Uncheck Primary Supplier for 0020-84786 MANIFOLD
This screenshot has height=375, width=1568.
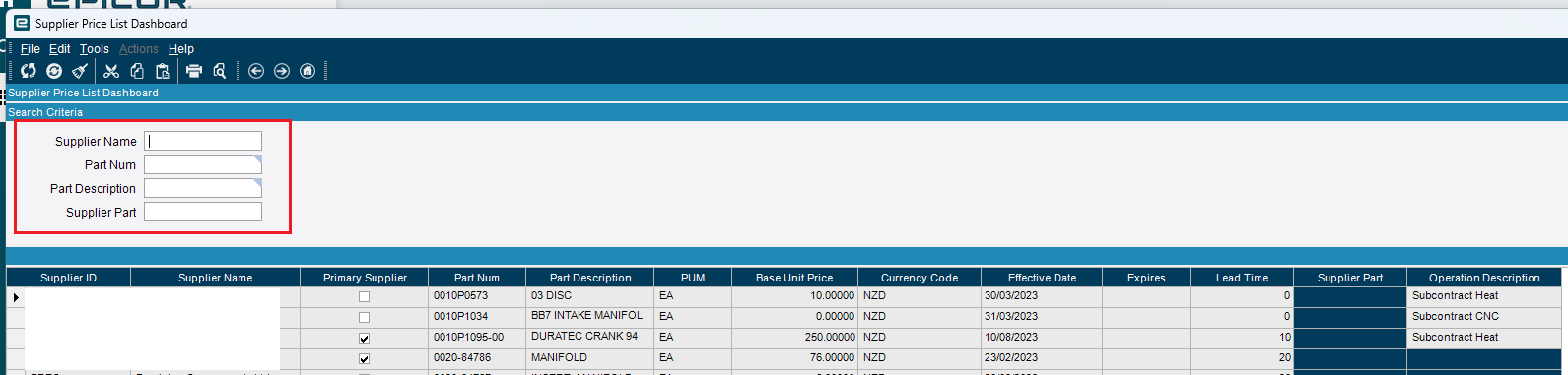pyautogui.click(x=365, y=358)
